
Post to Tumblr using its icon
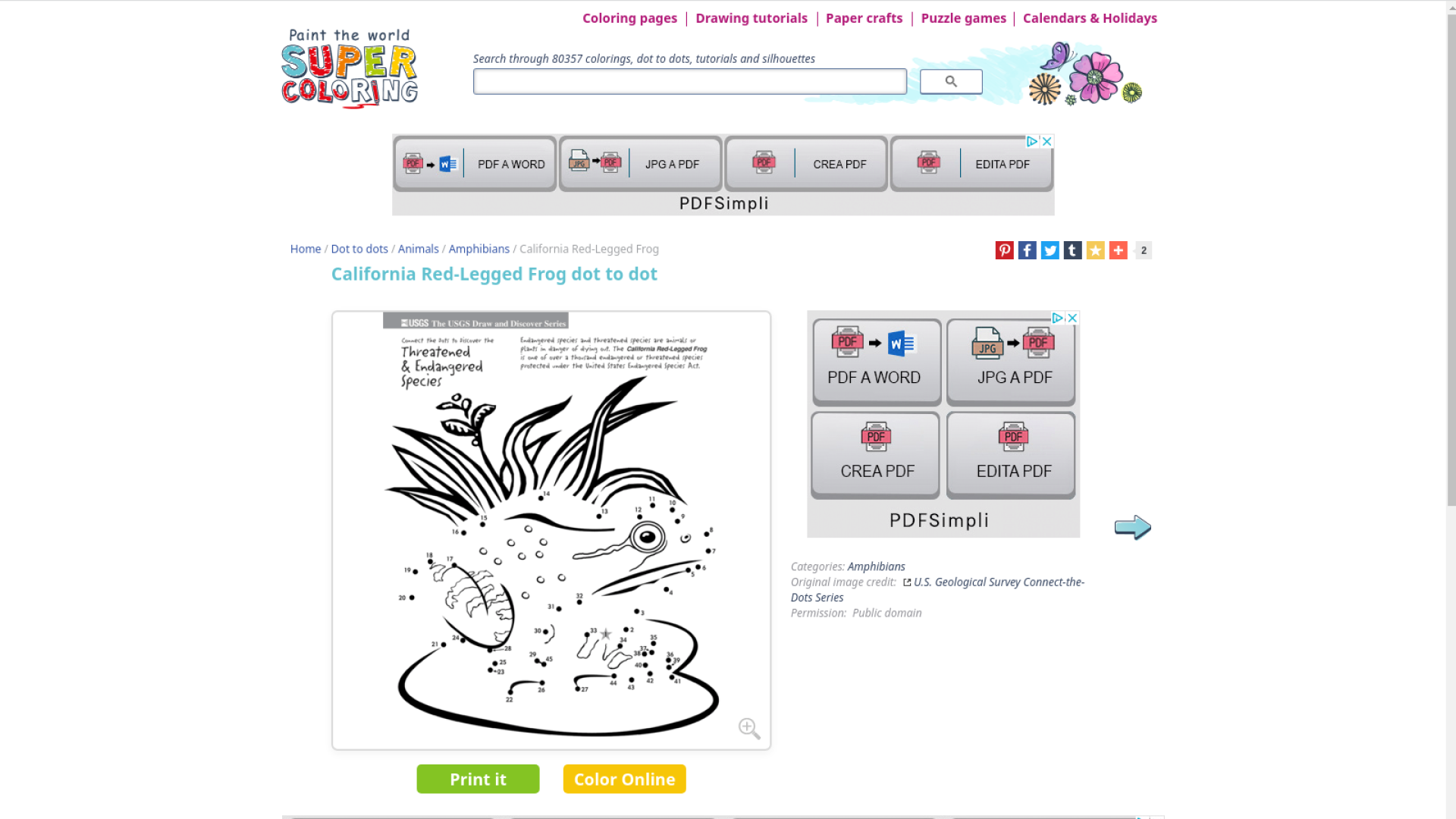tap(1072, 250)
